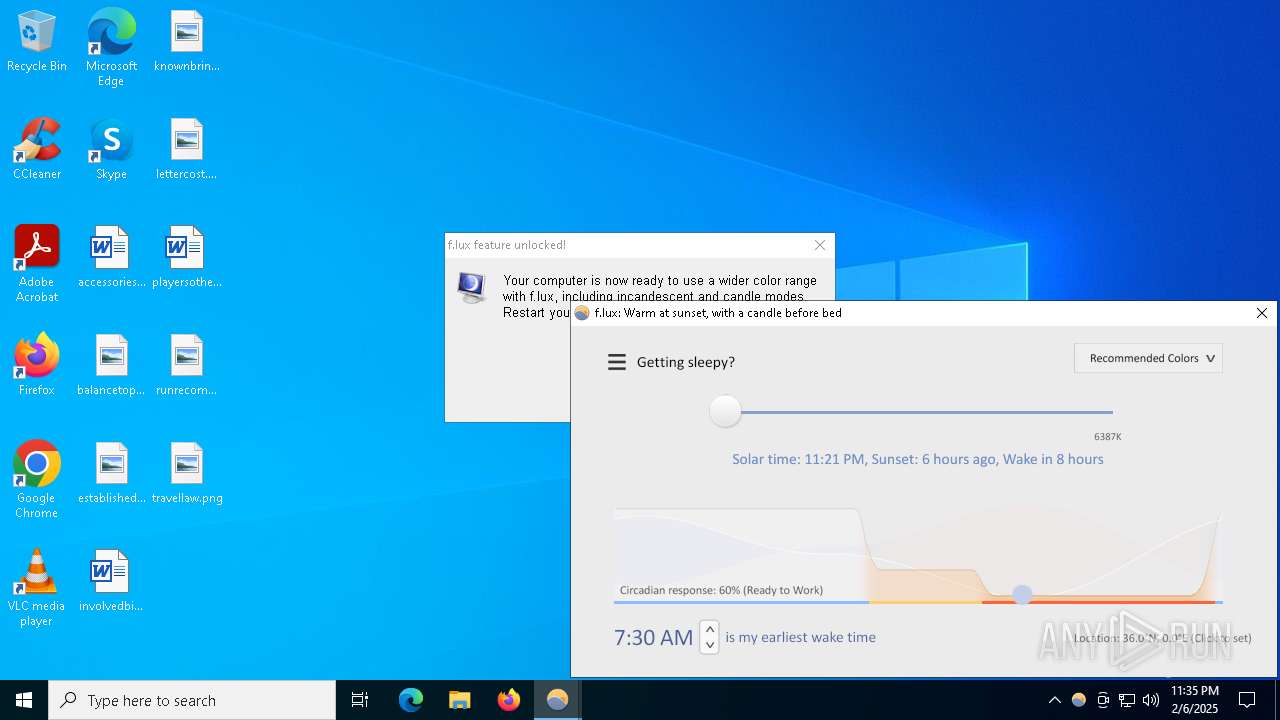The image size is (1280, 720).
Task: Expand the Recommended Colors dropdown
Action: pos(1148,358)
